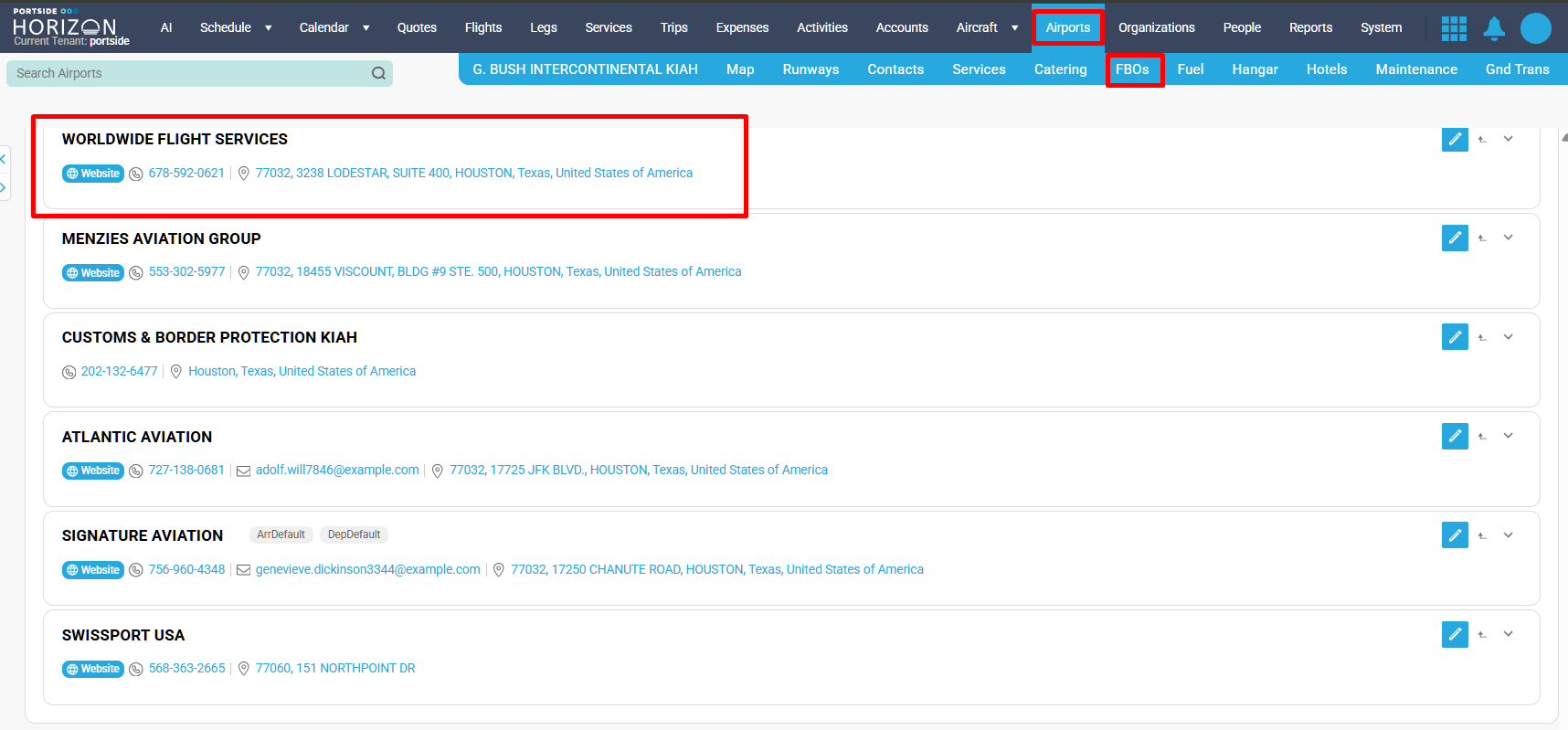Click the move-up arrow for Menzies Aviation Group
This screenshot has width=1568, height=730.
point(1482,238)
